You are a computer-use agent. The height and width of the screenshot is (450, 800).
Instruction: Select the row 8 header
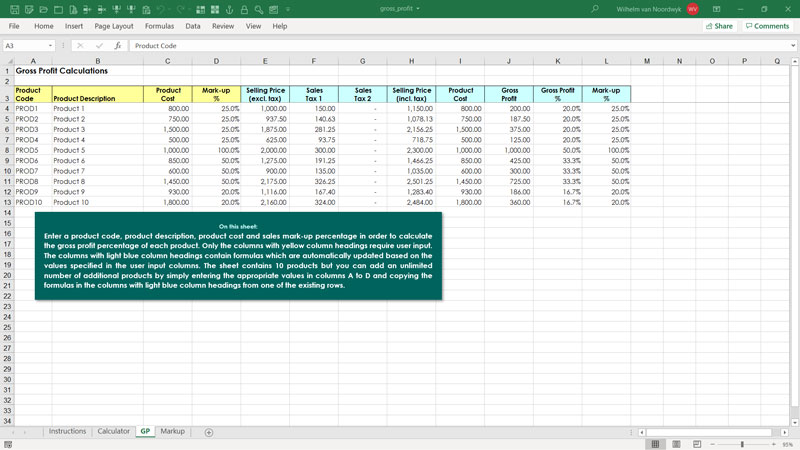pyautogui.click(x=7, y=150)
